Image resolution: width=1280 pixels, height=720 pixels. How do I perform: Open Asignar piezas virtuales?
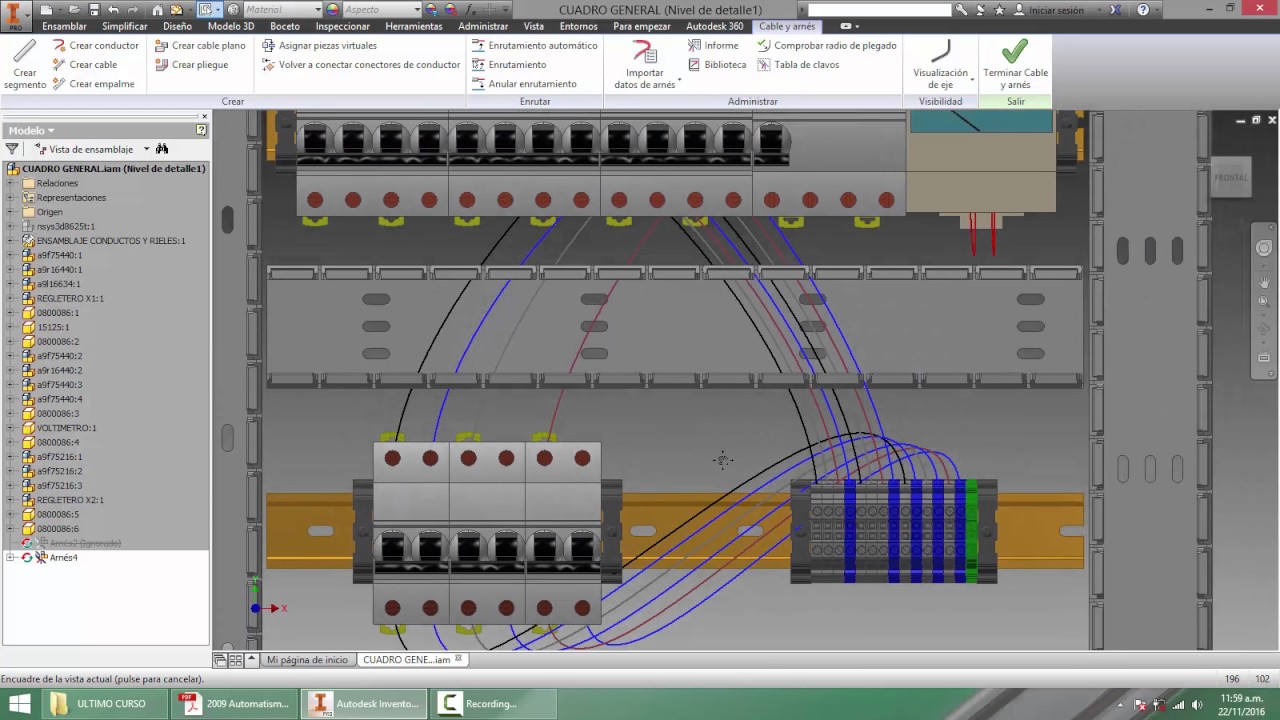(x=320, y=46)
